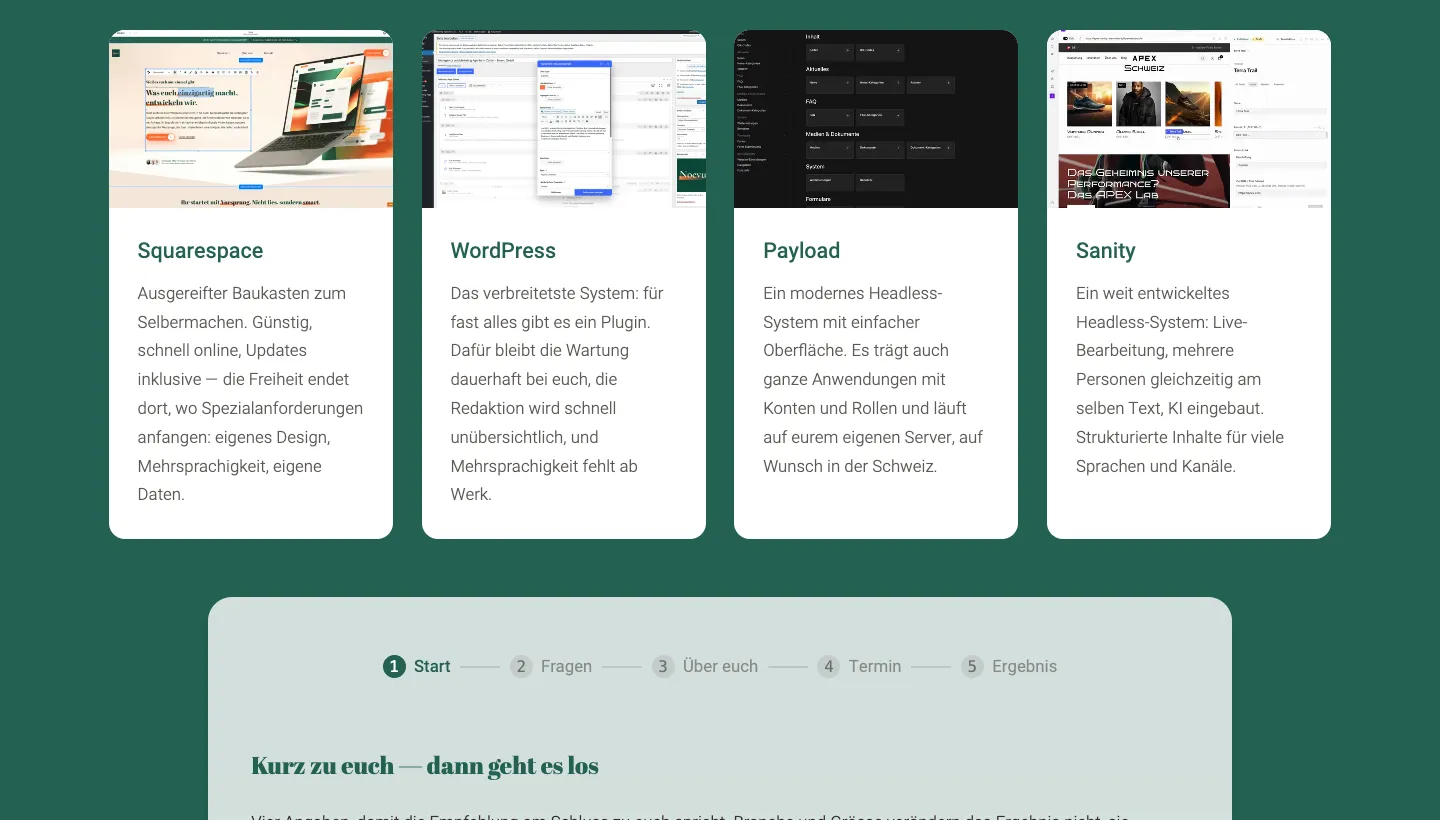Select step 5 Ergebnis in the stepper
The height and width of the screenshot is (820, 1440).
point(1009,666)
